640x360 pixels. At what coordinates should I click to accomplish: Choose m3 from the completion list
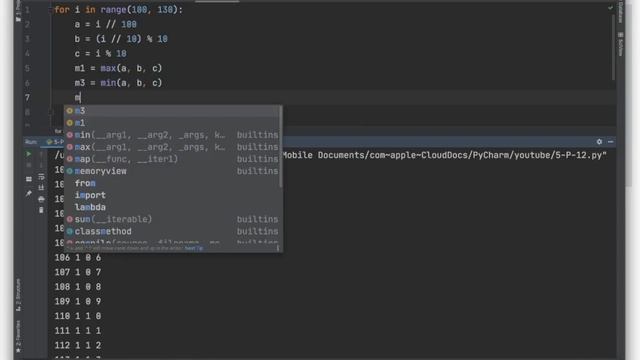(x=173, y=111)
